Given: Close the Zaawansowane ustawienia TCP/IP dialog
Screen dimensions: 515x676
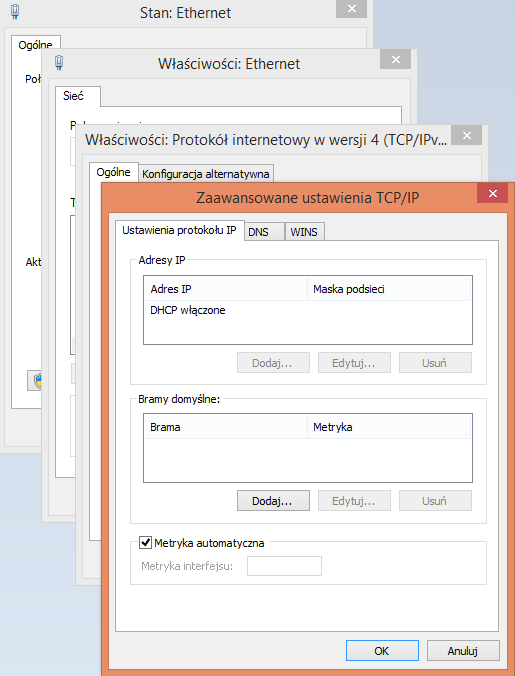Looking at the screenshot, I should point(493,194).
